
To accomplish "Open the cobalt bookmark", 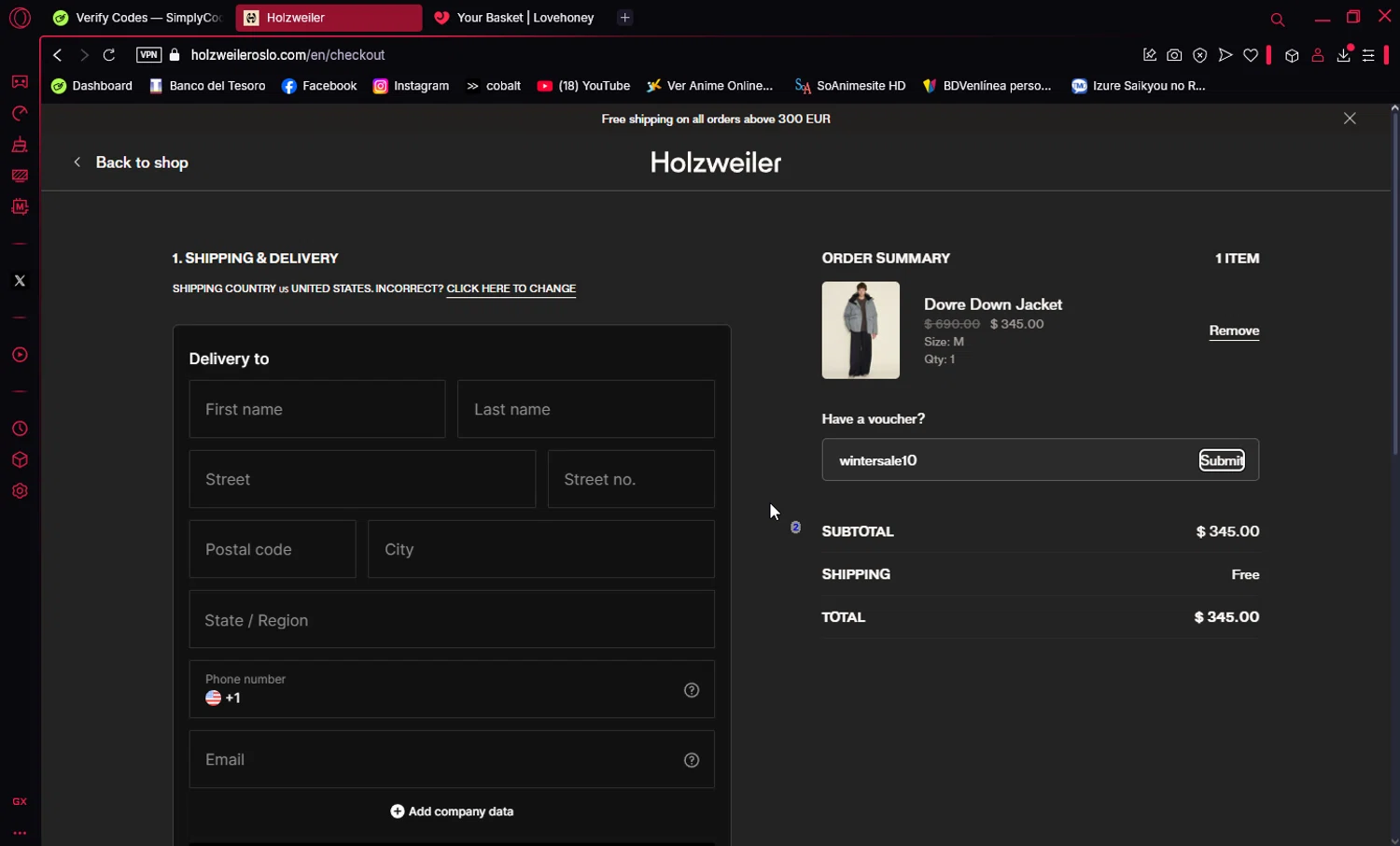I will (x=494, y=86).
